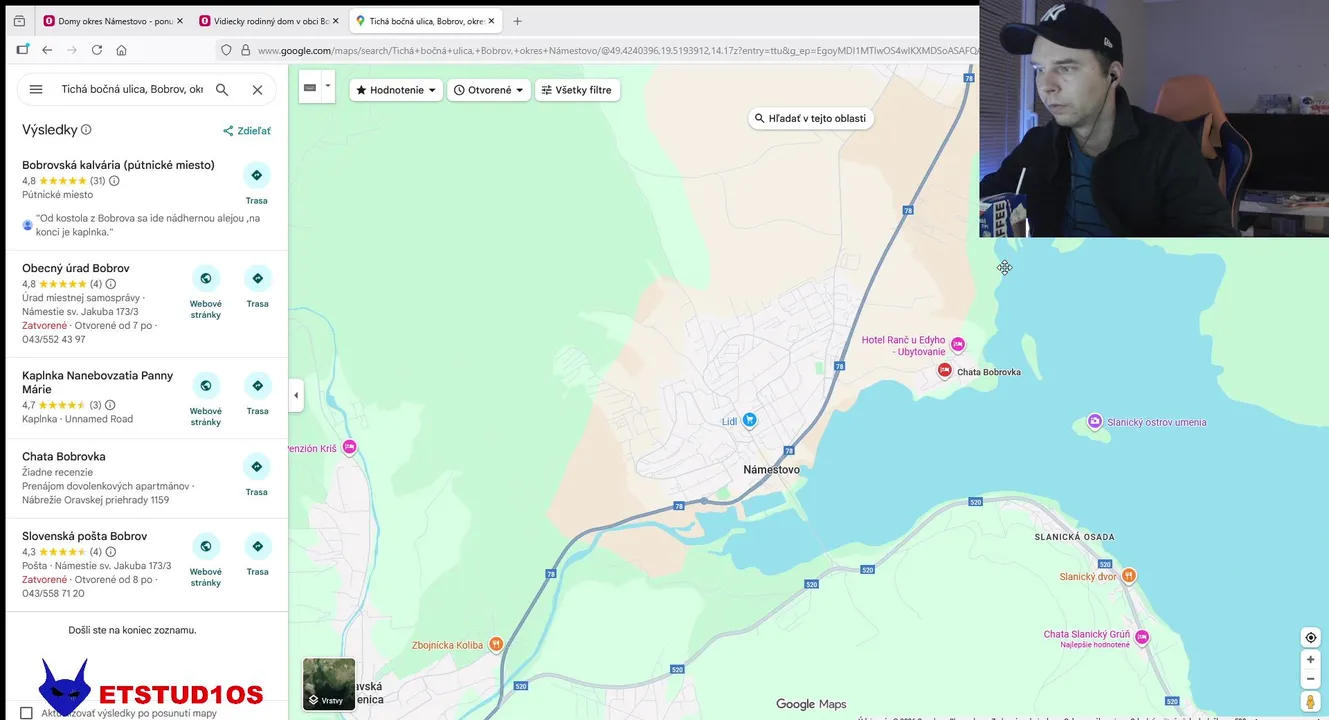
Task: Open the Výsledky info icon
Action: [x=86, y=130]
